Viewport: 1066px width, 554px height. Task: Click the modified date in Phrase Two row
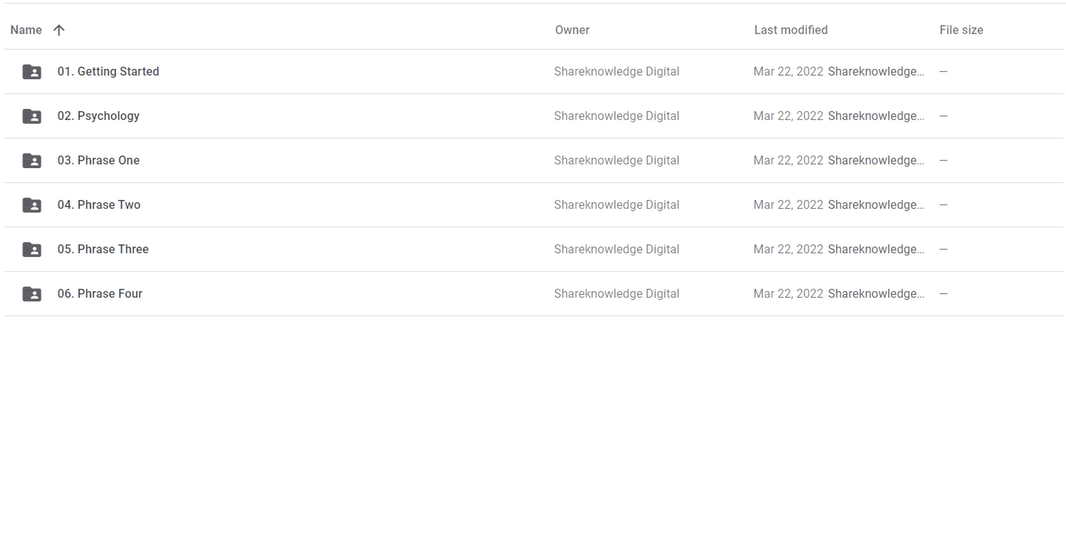[788, 205]
